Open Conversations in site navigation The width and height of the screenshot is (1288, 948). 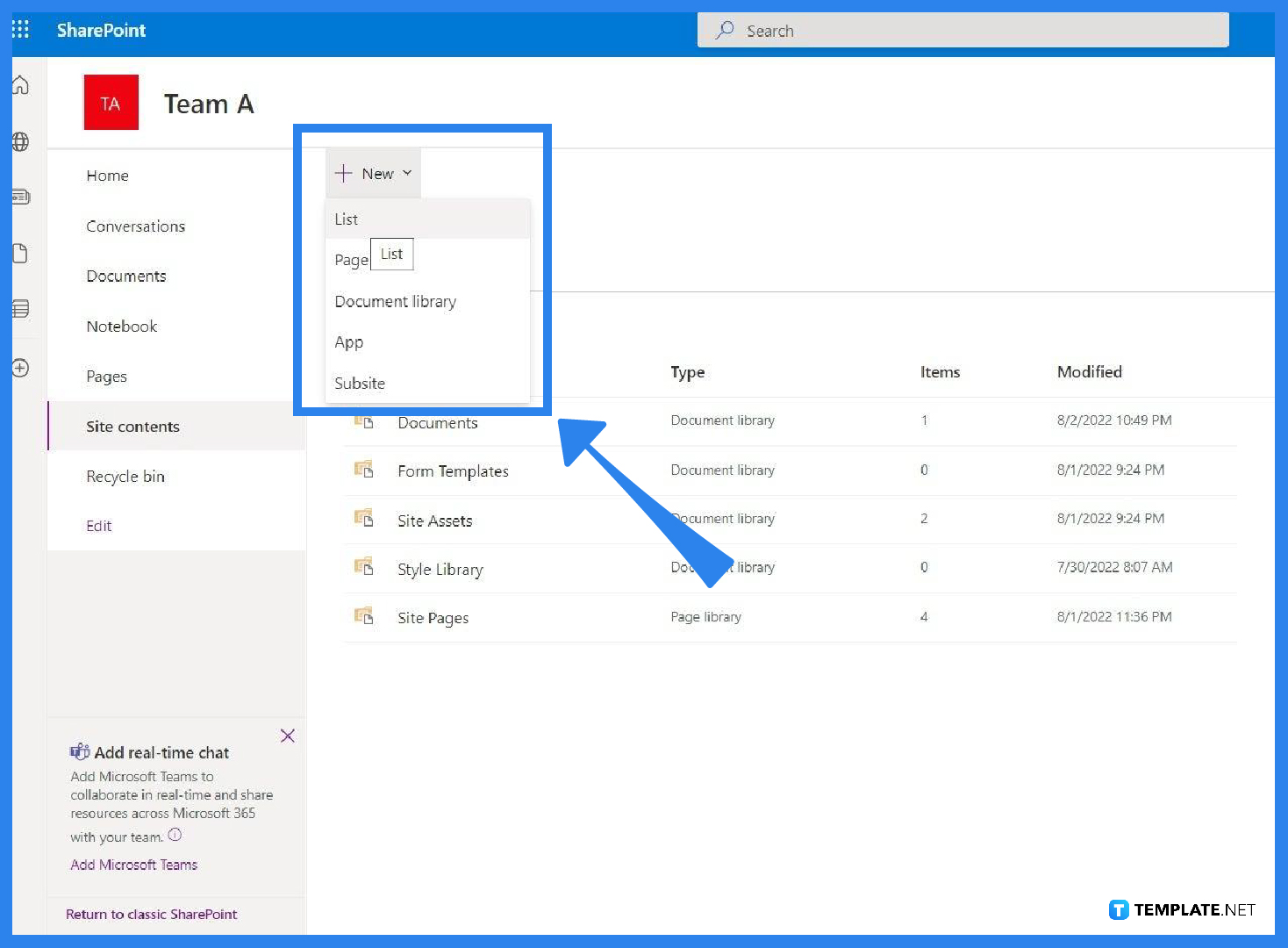[135, 226]
